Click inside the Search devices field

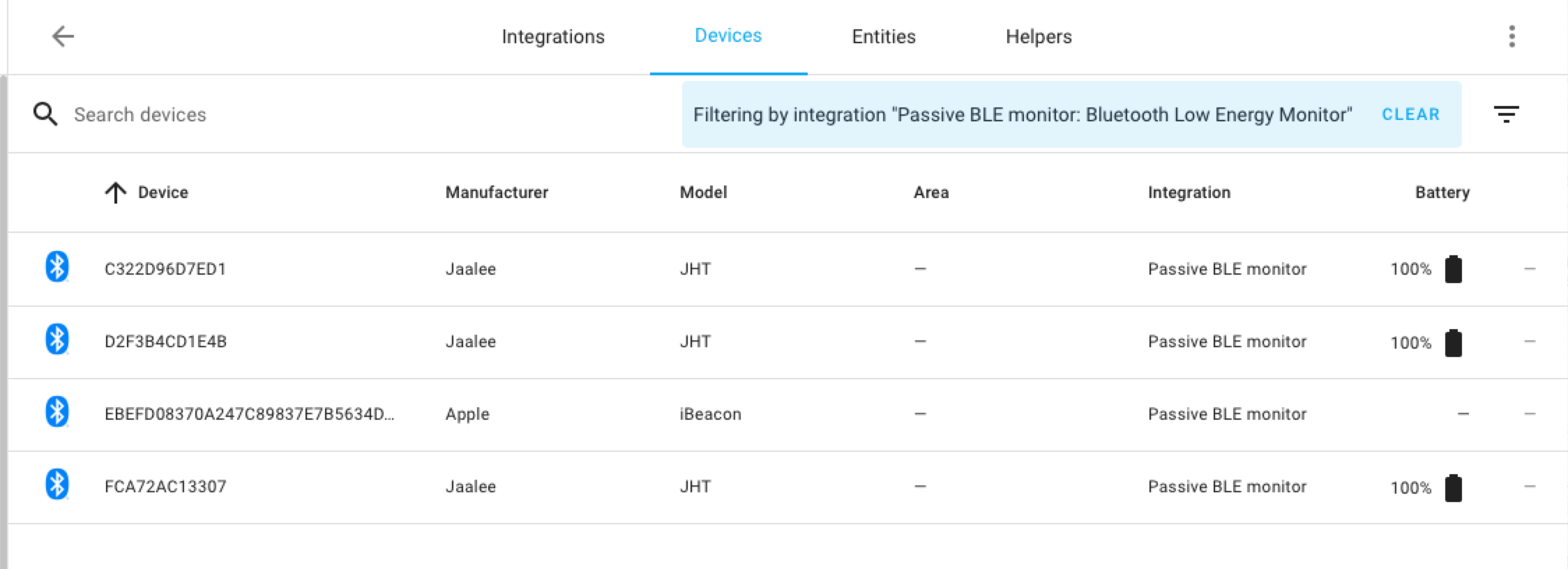209,114
